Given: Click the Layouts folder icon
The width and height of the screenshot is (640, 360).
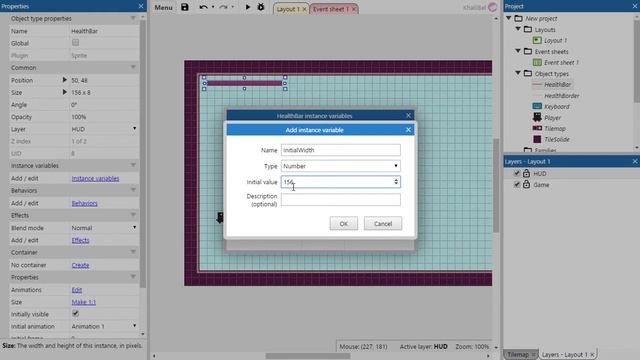Looking at the screenshot, I should point(528,29).
